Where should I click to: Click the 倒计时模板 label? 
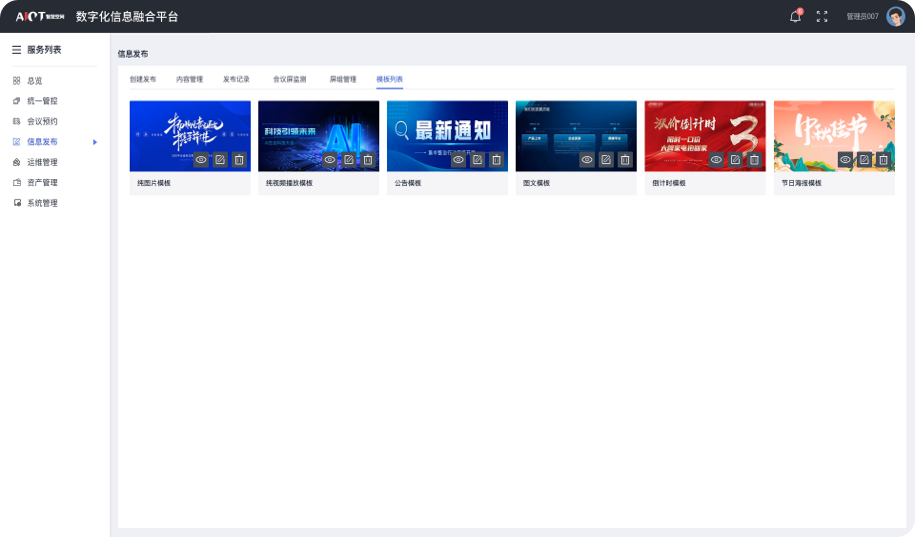coord(669,183)
